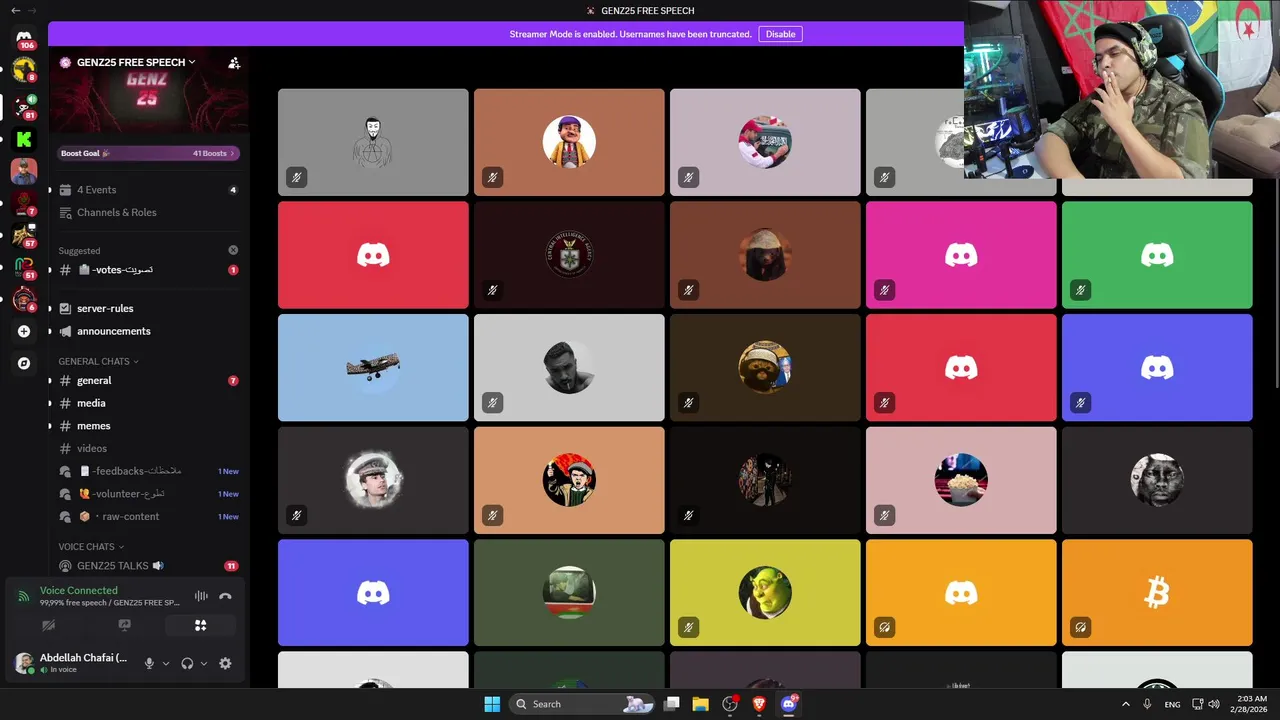Disable Streamer Mode
Viewport: 1280px width, 720px height.
coord(780,34)
